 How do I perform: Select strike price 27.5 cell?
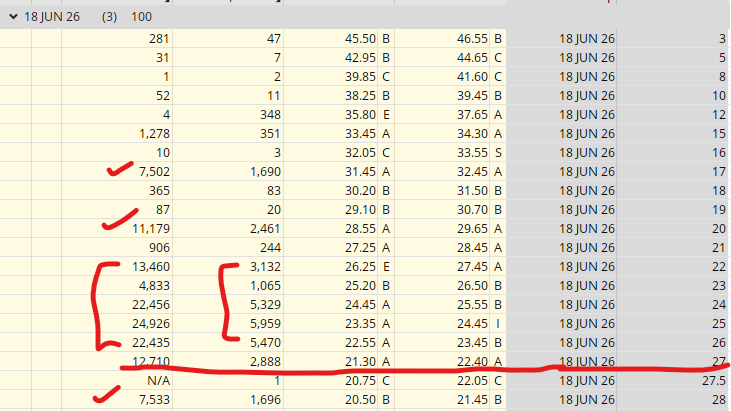714,381
